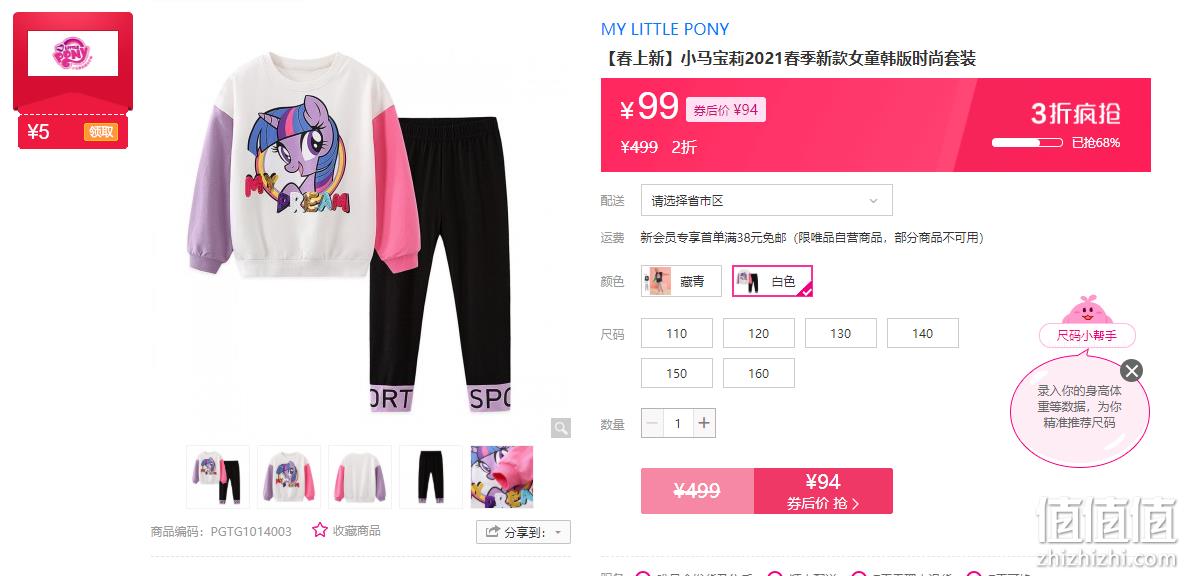1186x576 pixels.
Task: Click the 已抢68% progress bar
Action: 1027,142
